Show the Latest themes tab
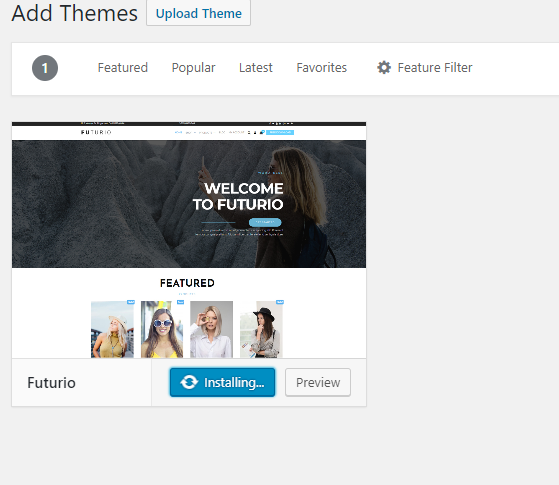 [x=256, y=67]
